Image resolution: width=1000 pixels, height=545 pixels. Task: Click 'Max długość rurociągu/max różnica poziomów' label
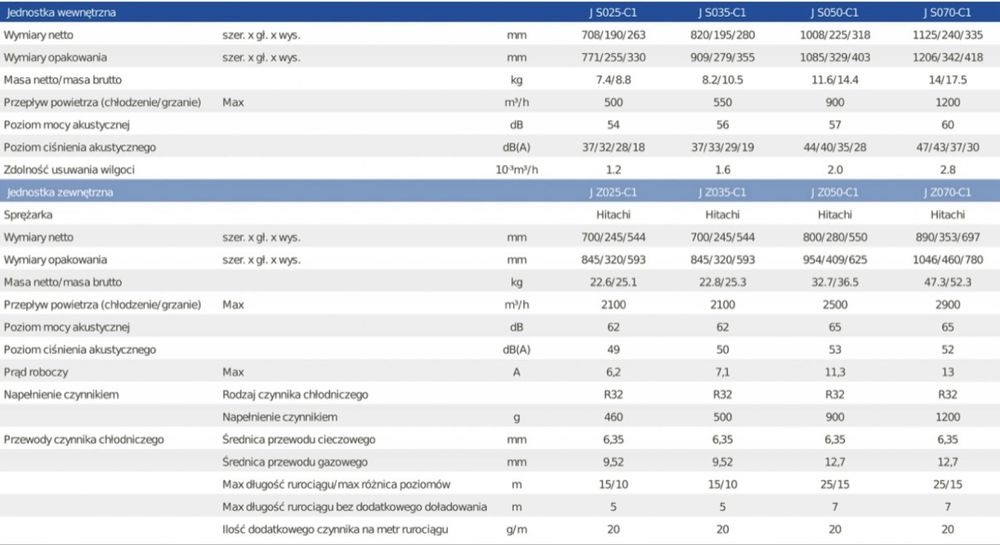pyautogui.click(x=336, y=484)
